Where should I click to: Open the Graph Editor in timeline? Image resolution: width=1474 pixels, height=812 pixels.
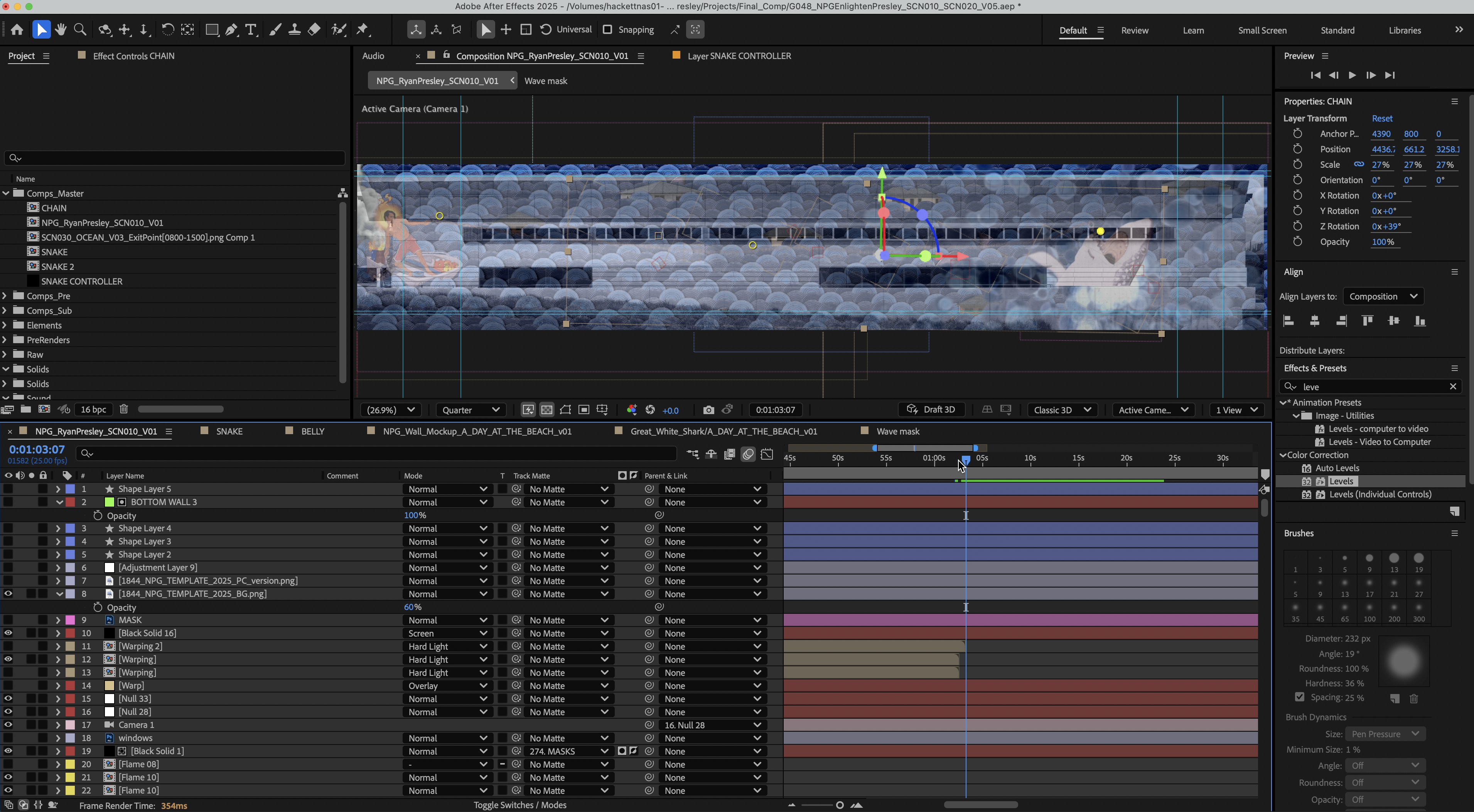pyautogui.click(x=767, y=454)
